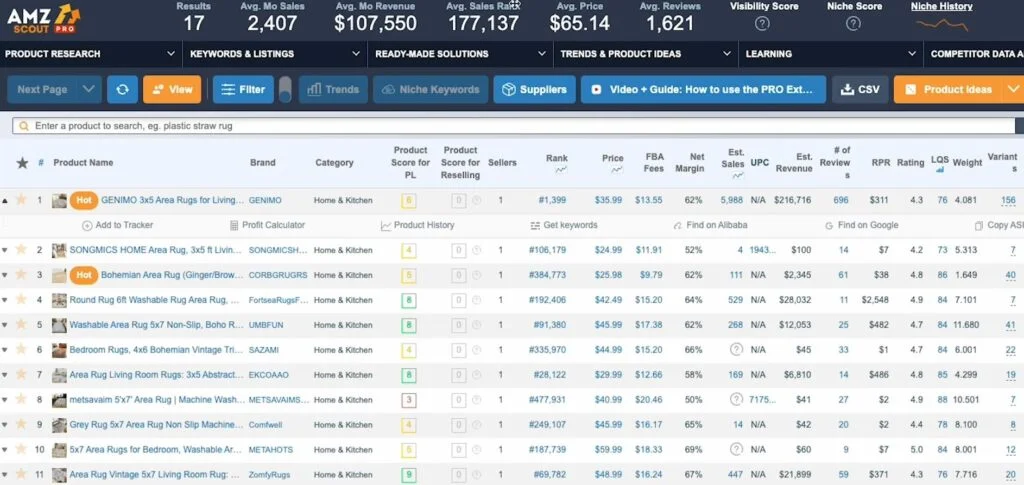The width and height of the screenshot is (1024, 485).
Task: Open the Profit Calculator link
Action: tap(268, 225)
